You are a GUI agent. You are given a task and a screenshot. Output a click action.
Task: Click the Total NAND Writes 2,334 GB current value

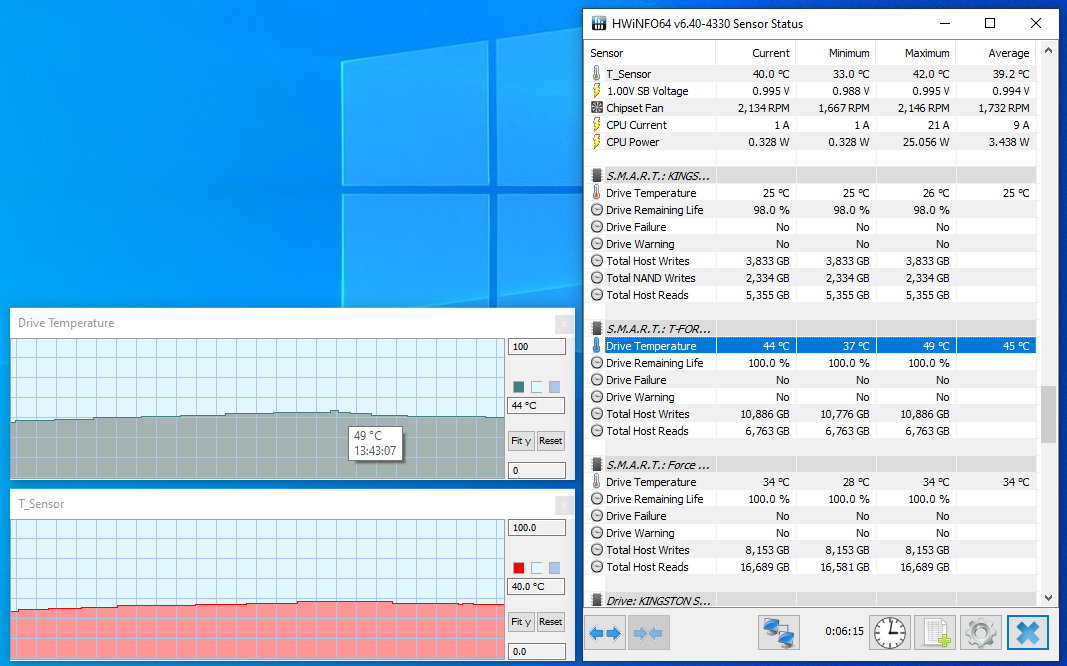click(768, 278)
